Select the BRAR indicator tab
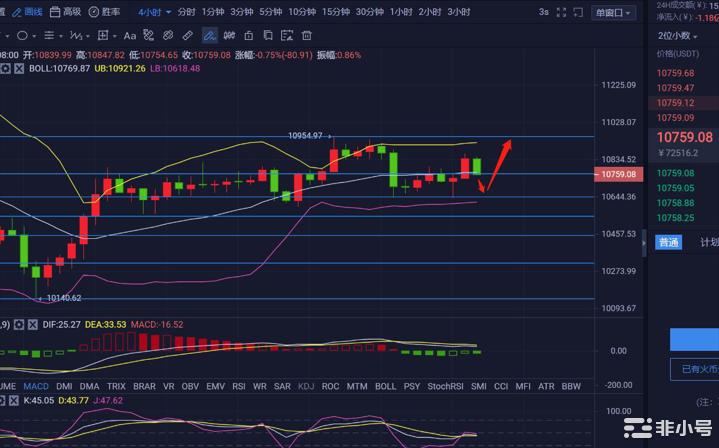719x448 pixels. (144, 387)
